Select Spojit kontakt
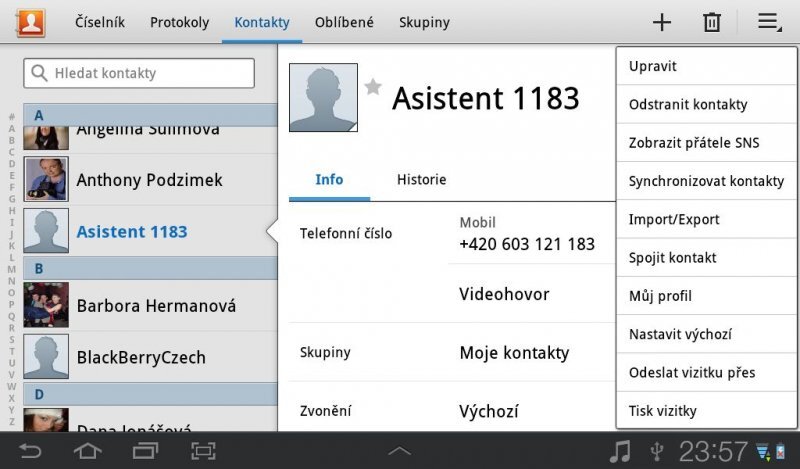Image resolution: width=800 pixels, height=469 pixels. tap(707, 257)
